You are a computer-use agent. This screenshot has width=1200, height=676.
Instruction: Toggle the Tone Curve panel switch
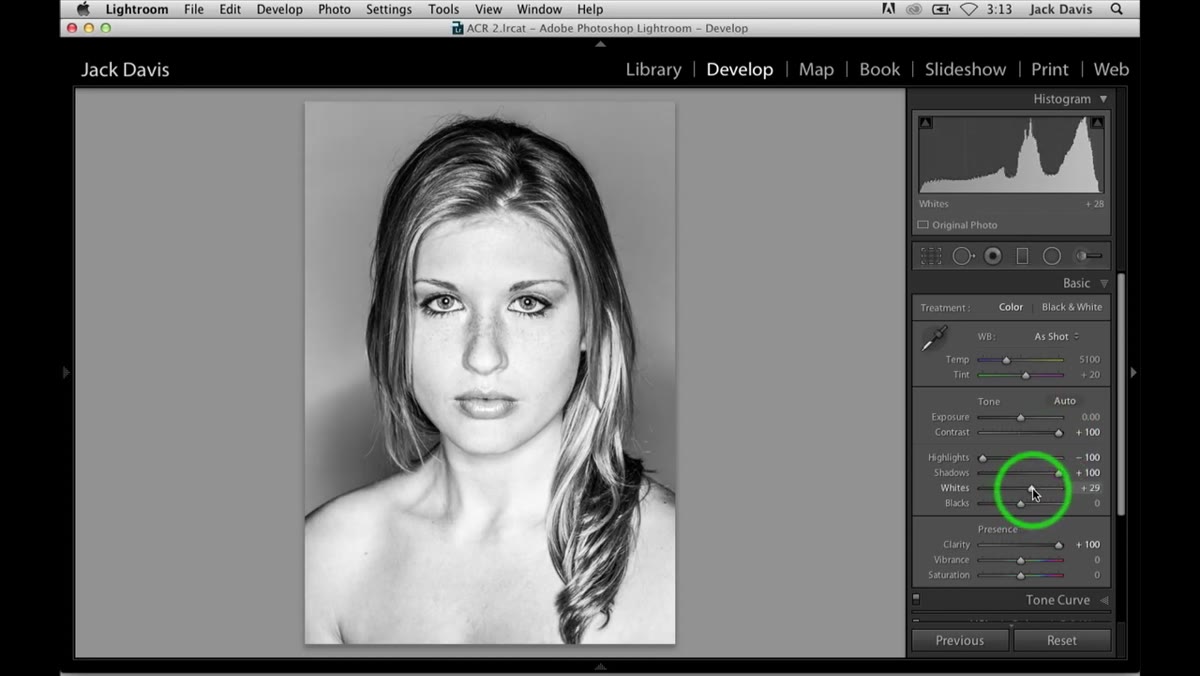pyautogui.click(x=916, y=600)
